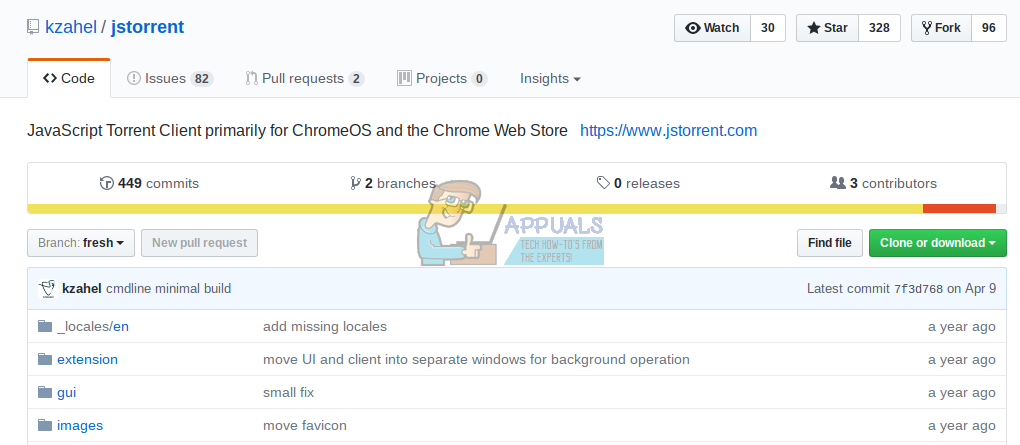Switch to the Issues tab
This screenshot has height=445, width=1020.
169,78
